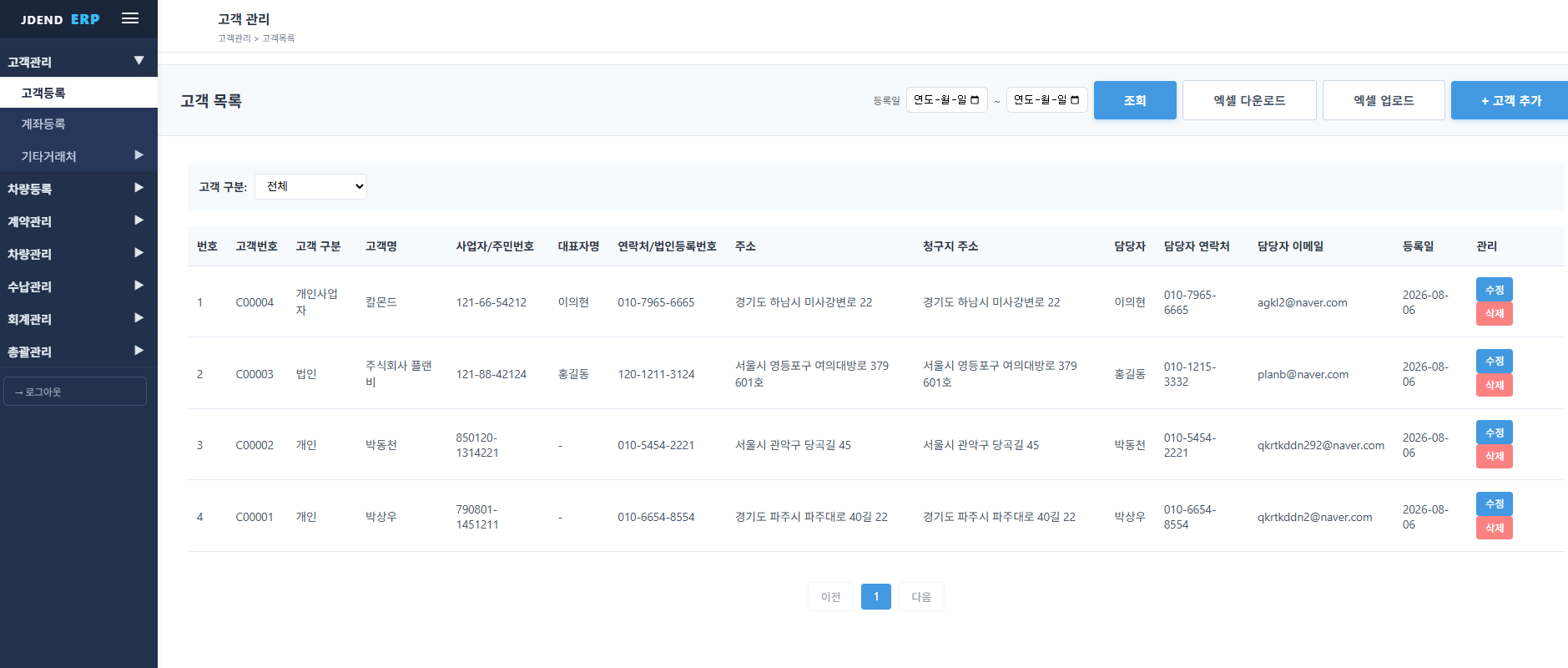Click the 고객번호 column header
This screenshot has width=1568, height=668.
256,246
